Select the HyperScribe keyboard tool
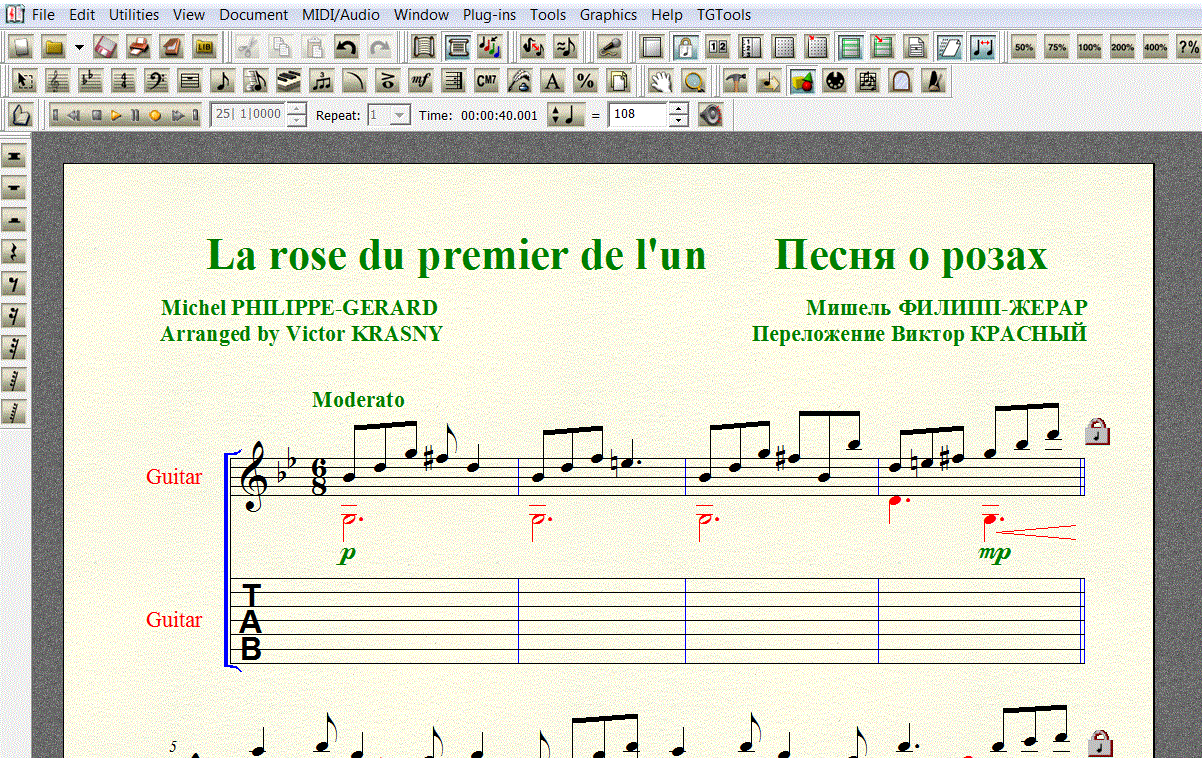The width and height of the screenshot is (1202, 758). tap(288, 82)
